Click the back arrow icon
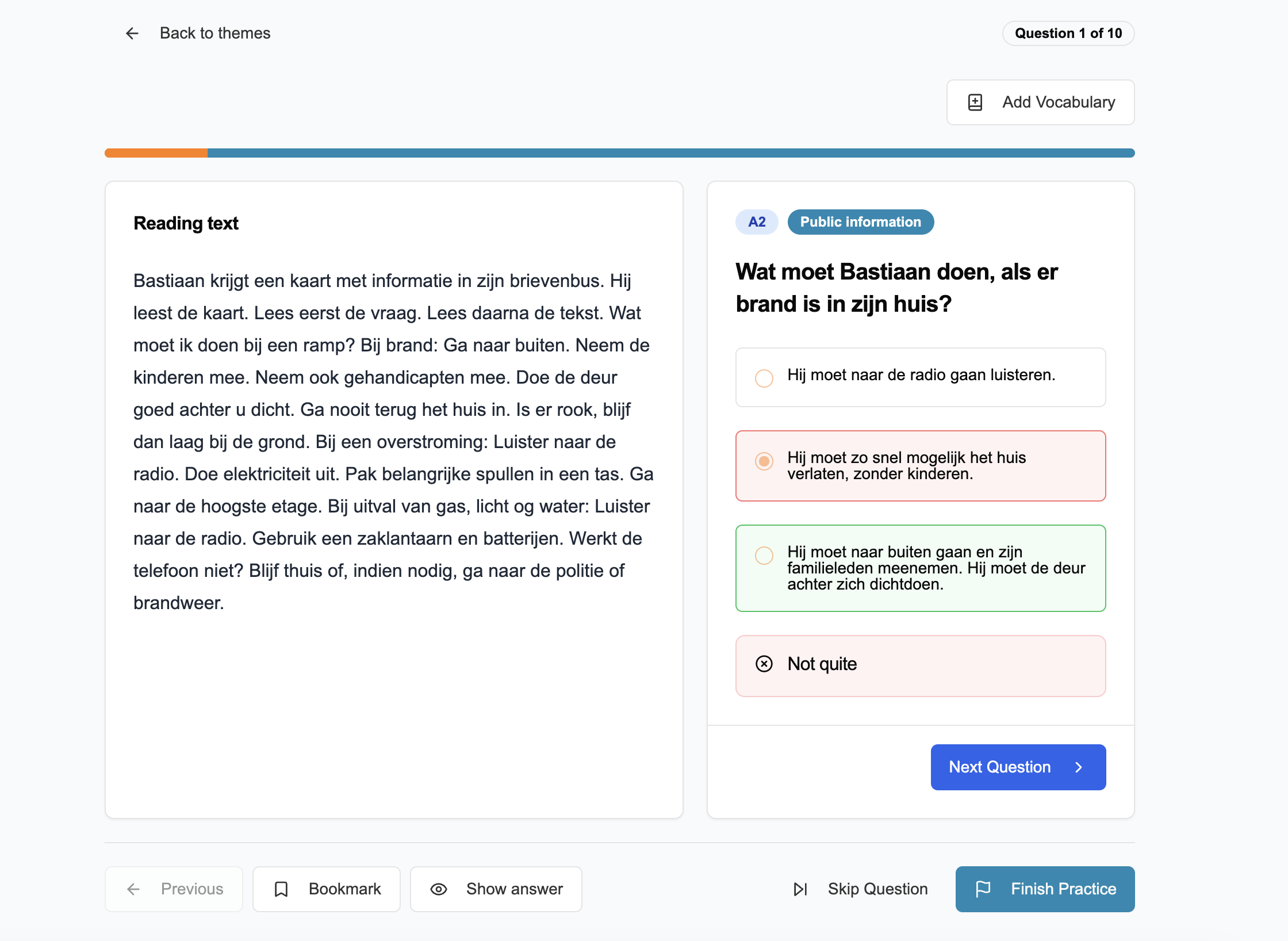 [x=132, y=33]
